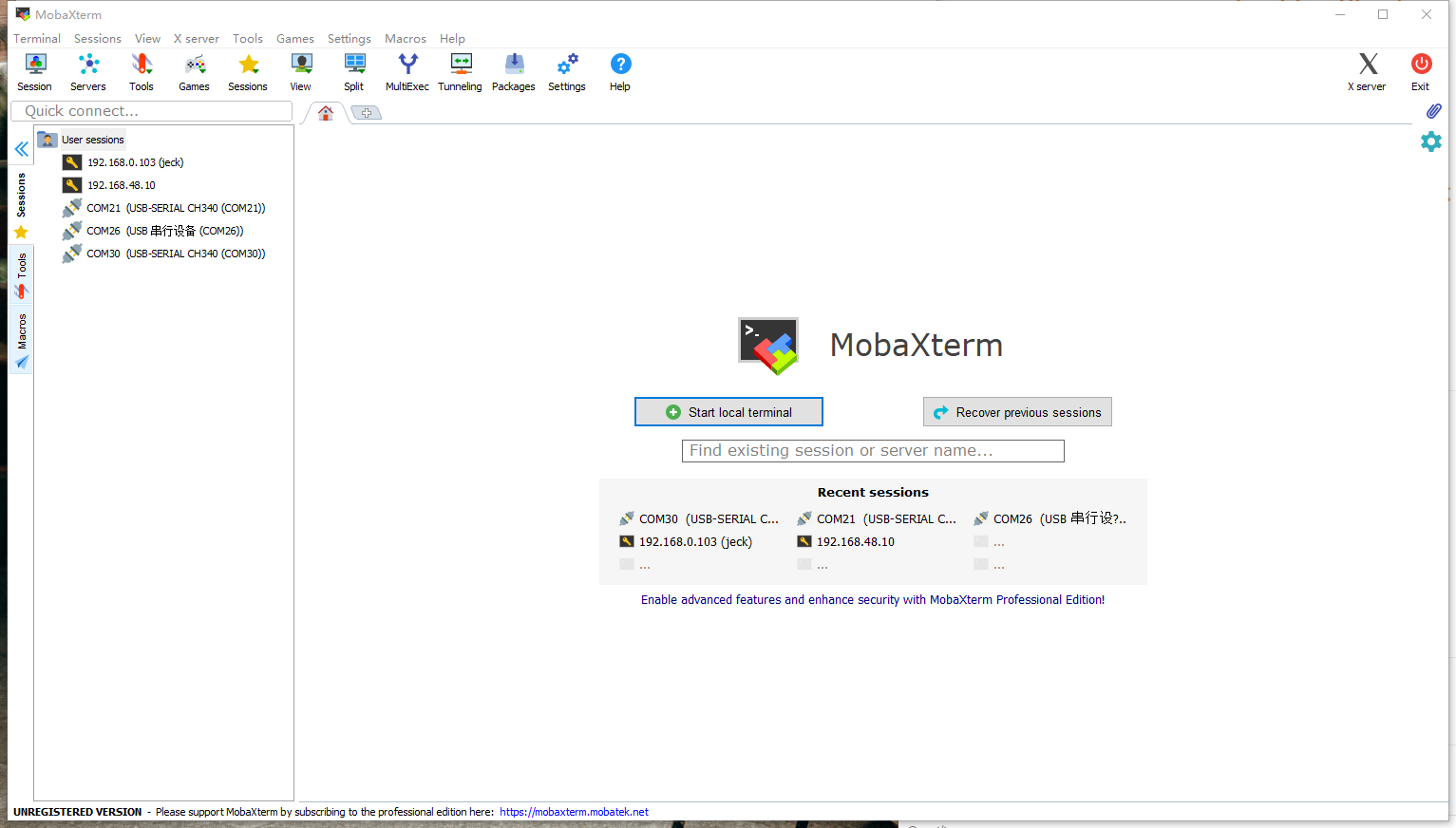Open recent session COM21
Screen dimensions: 1456x828
[x=877, y=519]
